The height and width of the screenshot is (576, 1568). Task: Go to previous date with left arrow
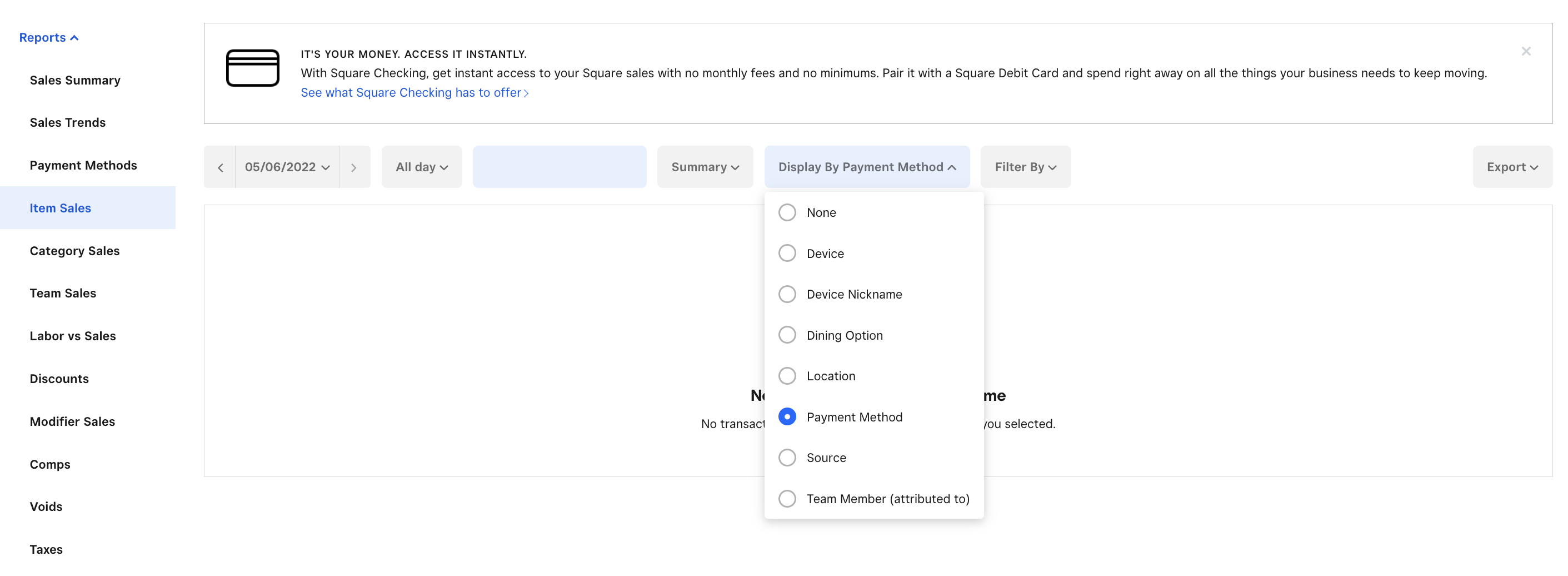tap(221, 167)
